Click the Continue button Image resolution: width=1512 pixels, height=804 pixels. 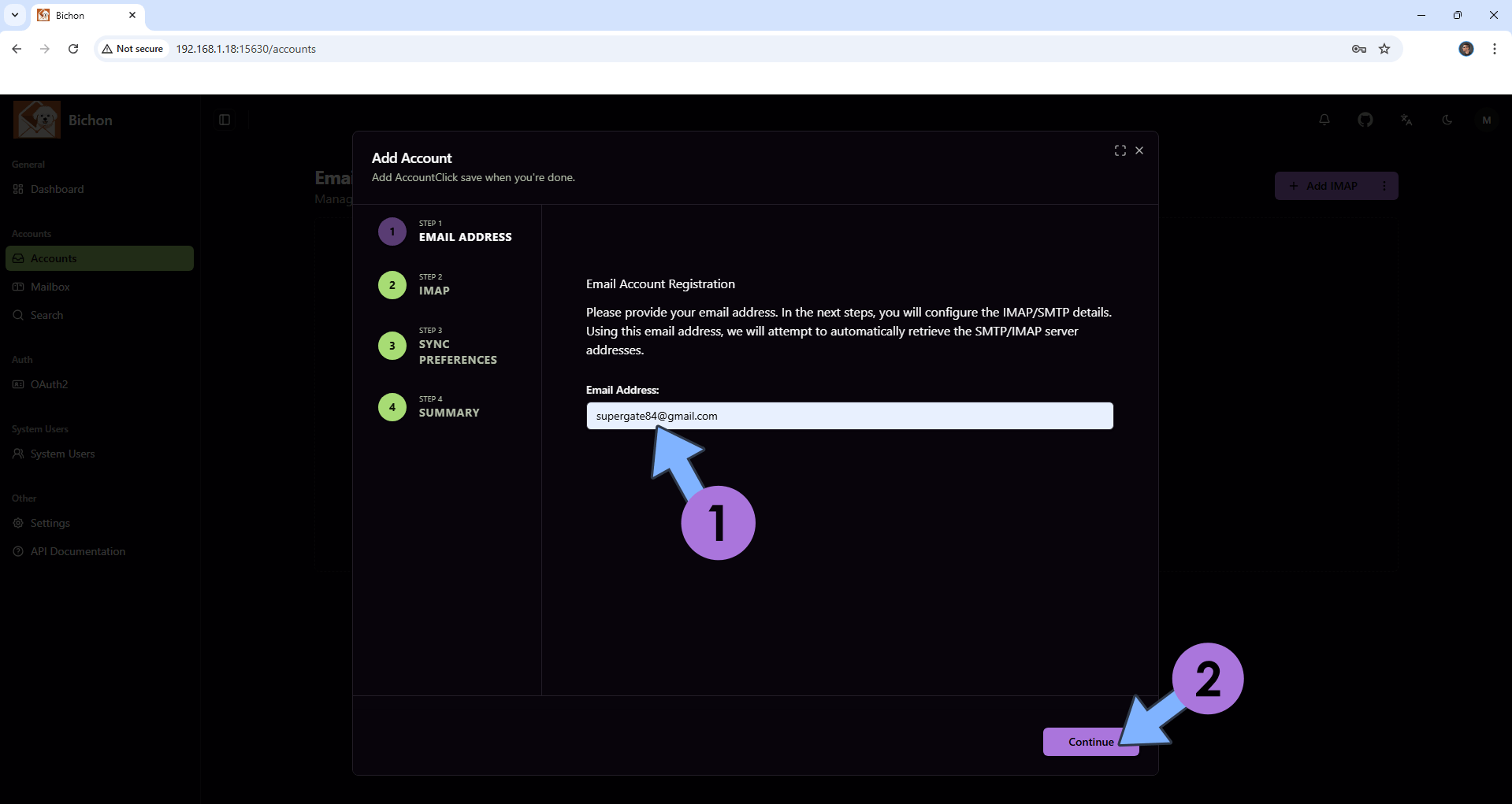pos(1090,742)
